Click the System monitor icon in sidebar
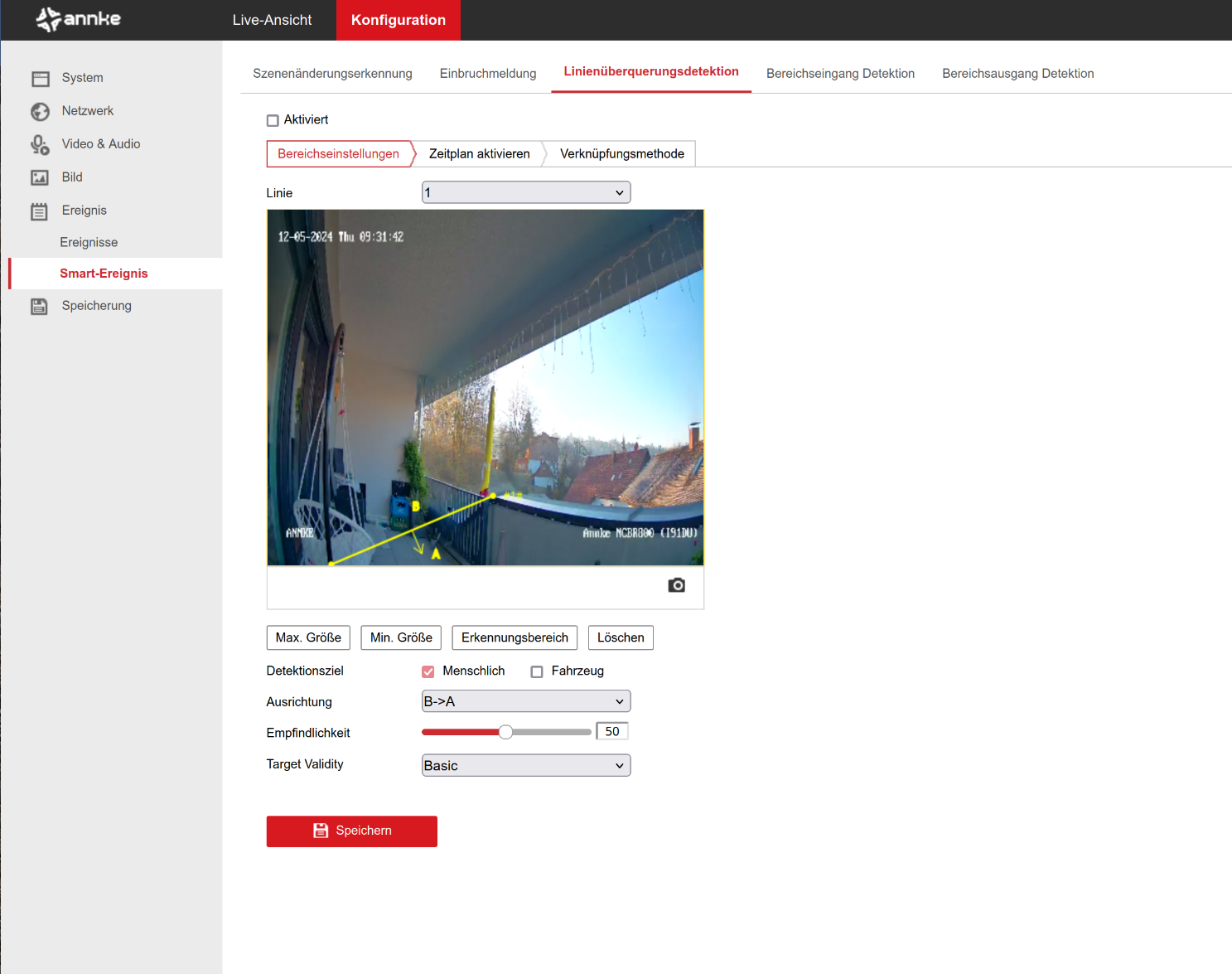This screenshot has height=974, width=1232. click(40, 79)
